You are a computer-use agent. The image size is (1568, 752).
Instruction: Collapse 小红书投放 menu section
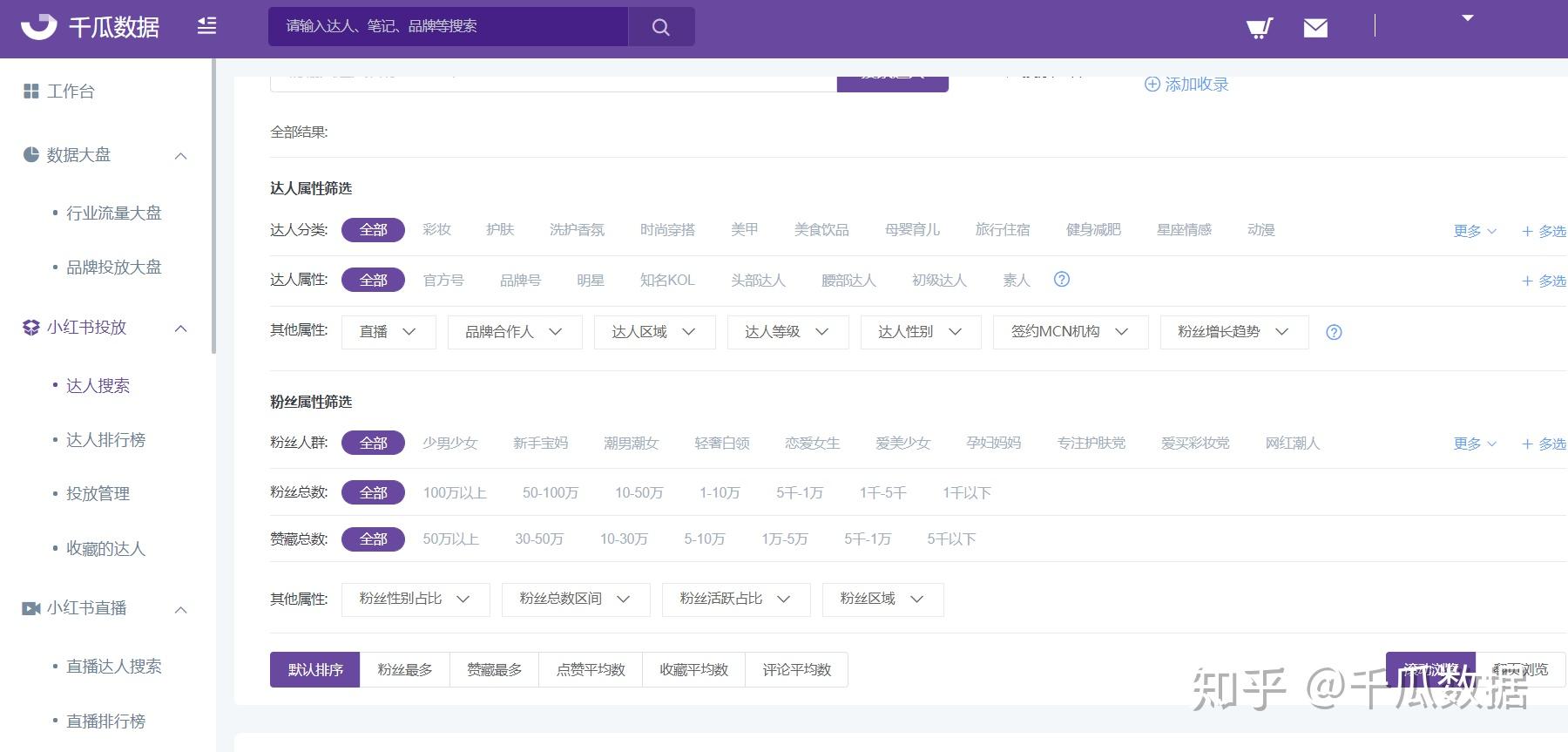point(181,329)
